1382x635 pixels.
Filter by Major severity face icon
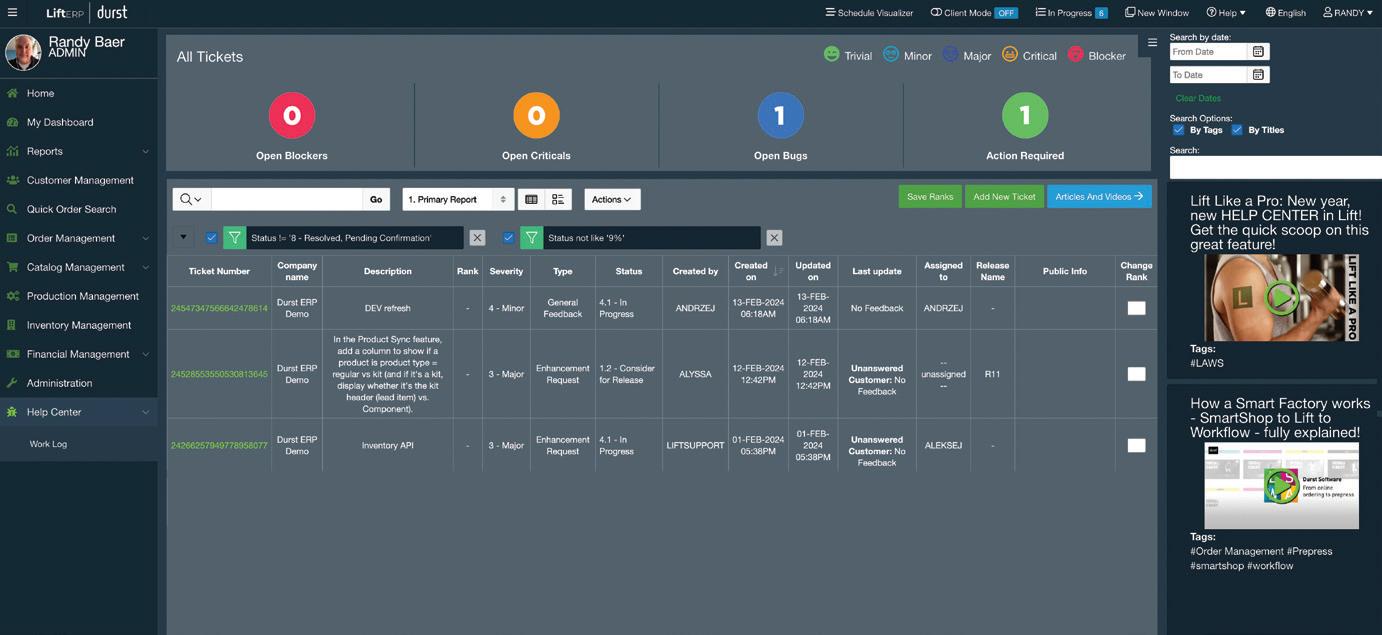coord(950,54)
